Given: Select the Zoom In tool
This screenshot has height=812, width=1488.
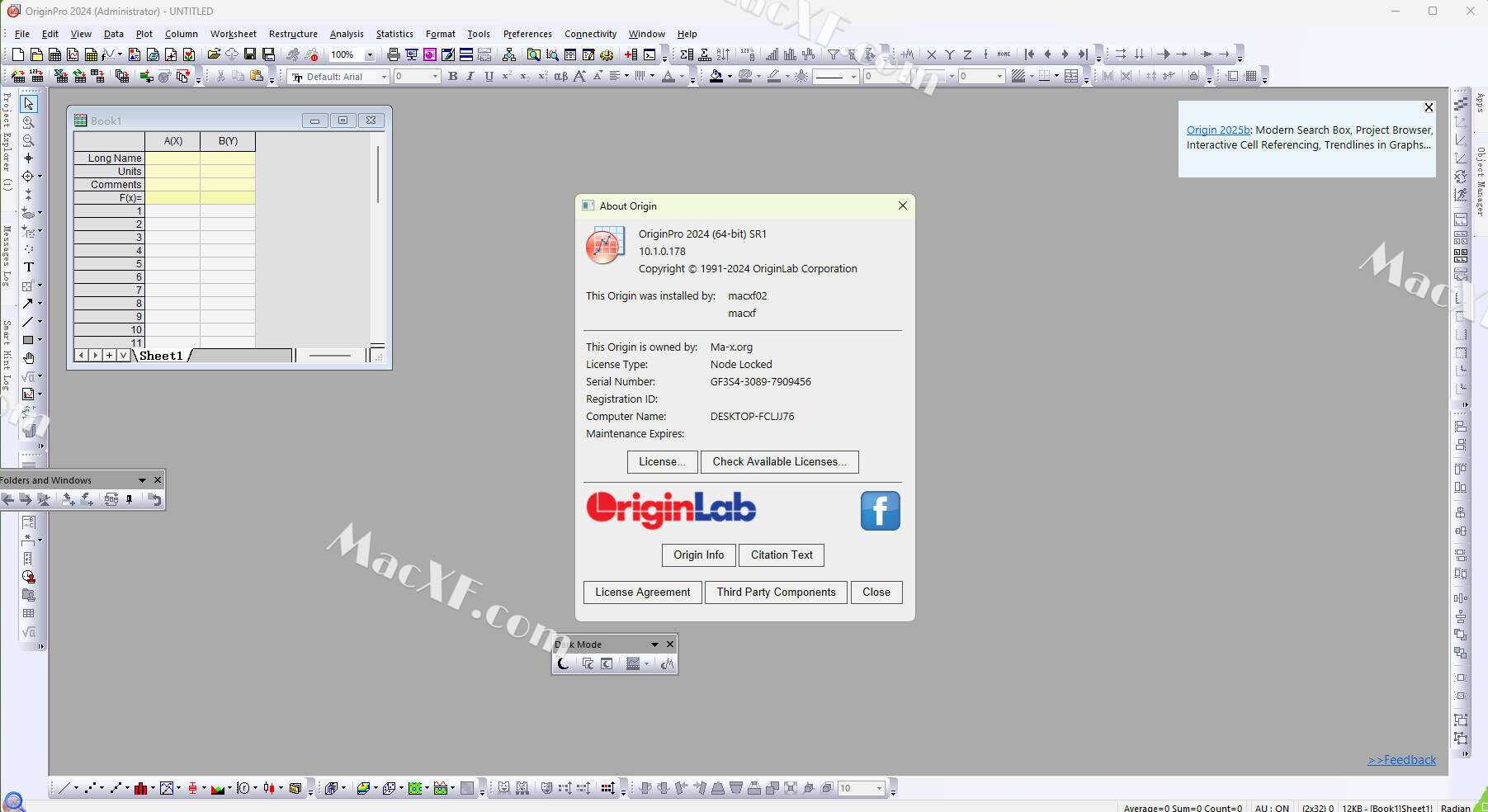Looking at the screenshot, I should 29,122.
